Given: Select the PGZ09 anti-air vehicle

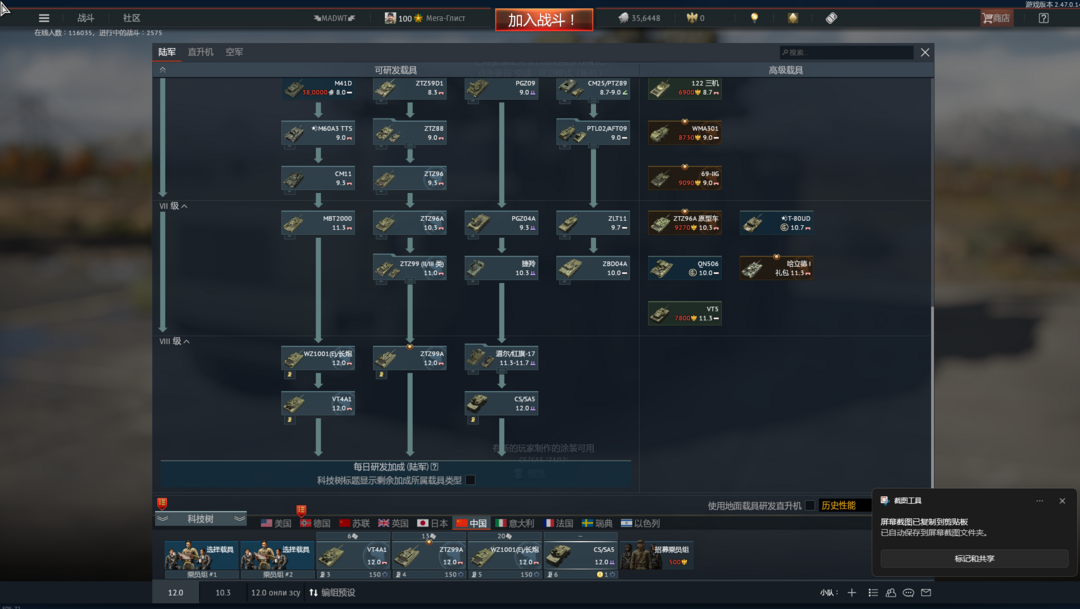Looking at the screenshot, I should [501, 88].
